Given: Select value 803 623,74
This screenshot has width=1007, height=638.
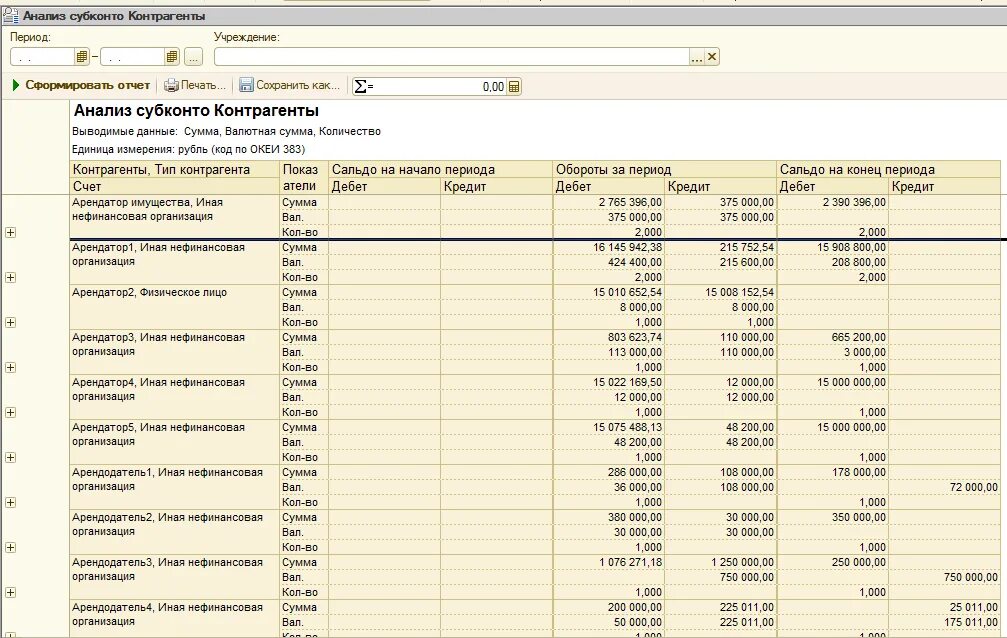Looking at the screenshot, I should point(635,337).
